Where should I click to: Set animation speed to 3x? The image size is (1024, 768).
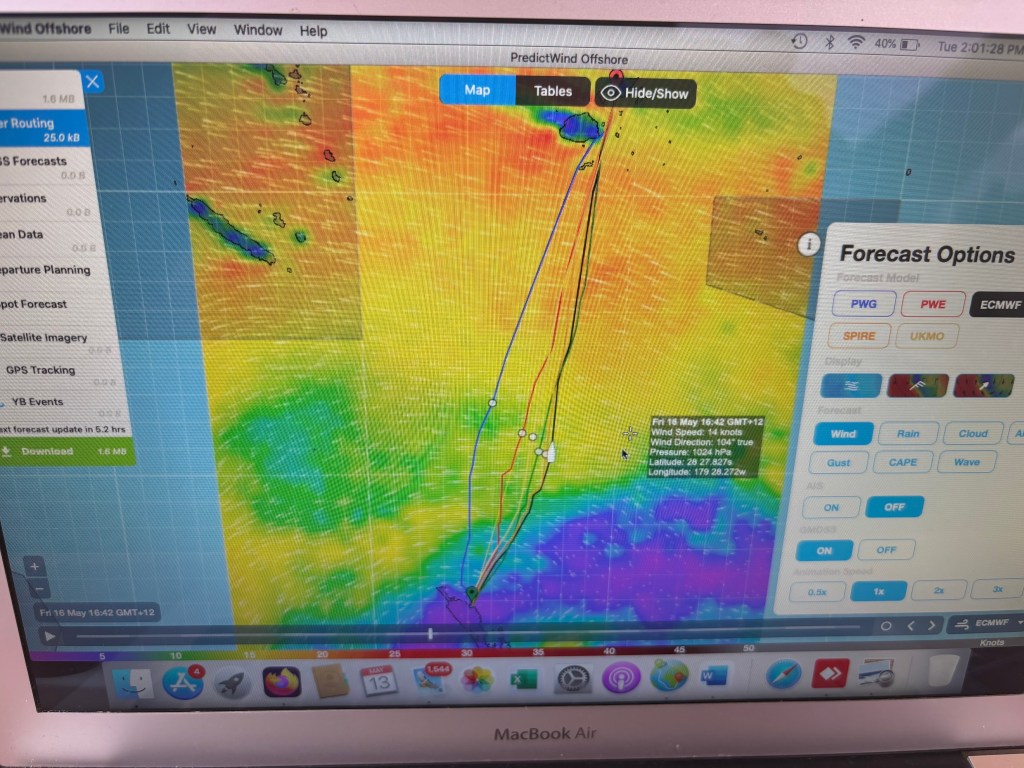coord(997,589)
